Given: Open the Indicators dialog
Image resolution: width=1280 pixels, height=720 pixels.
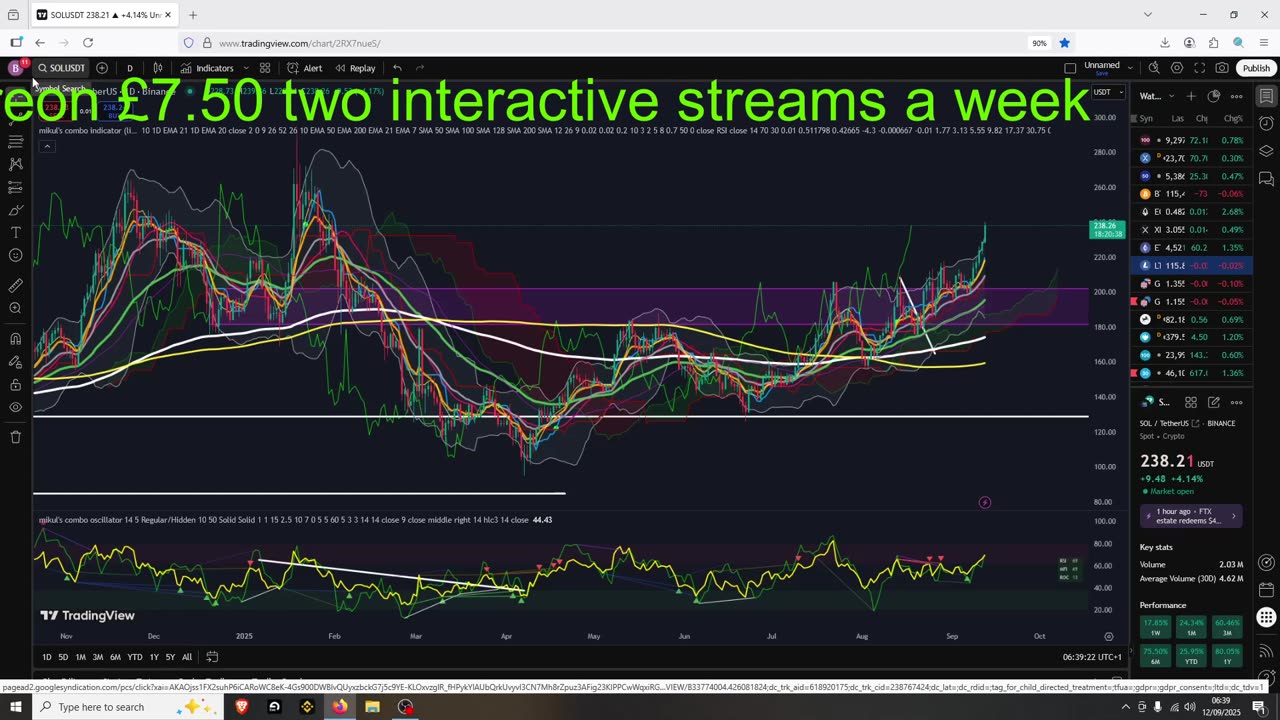Looking at the screenshot, I should [207, 68].
